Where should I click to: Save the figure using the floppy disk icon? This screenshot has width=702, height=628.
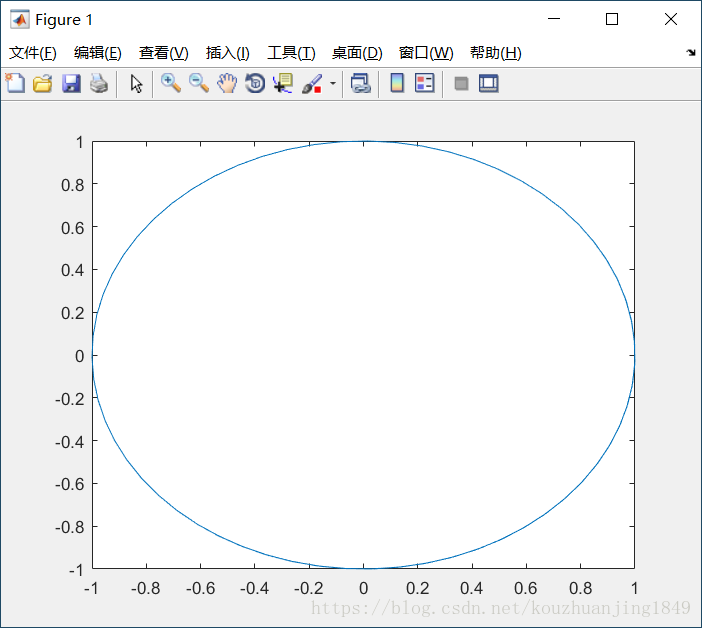pos(71,83)
